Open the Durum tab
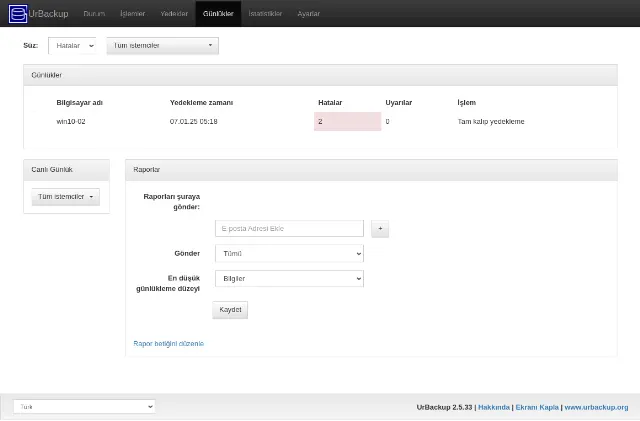Viewport: 640px width, 421px height. point(94,13)
